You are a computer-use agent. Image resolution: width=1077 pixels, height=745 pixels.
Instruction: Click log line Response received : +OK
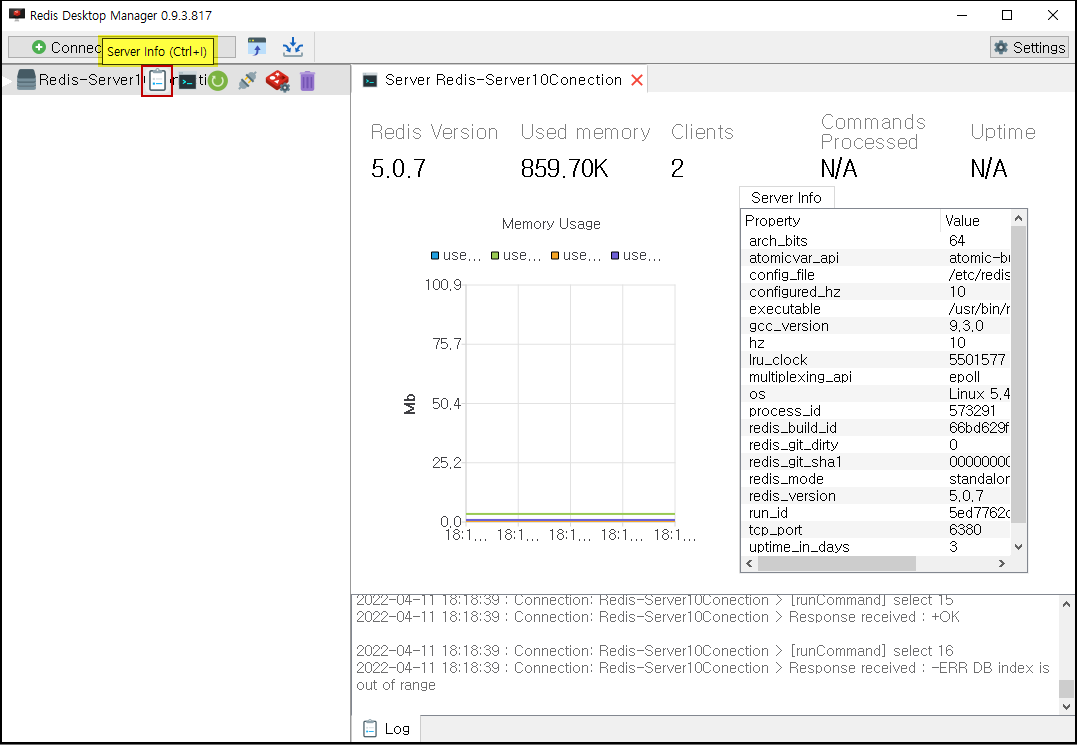click(x=657, y=617)
